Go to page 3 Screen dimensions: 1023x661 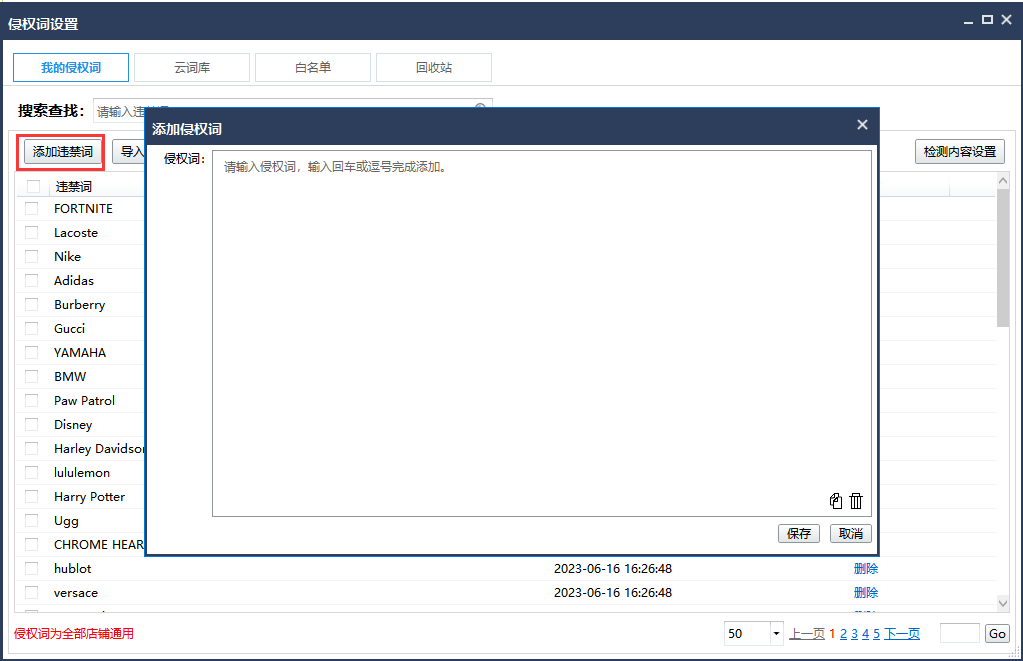(x=855, y=634)
